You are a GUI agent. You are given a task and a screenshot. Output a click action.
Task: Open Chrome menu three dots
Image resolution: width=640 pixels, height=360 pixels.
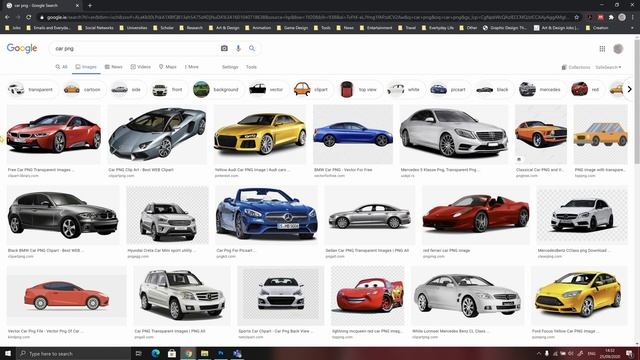(633, 17)
